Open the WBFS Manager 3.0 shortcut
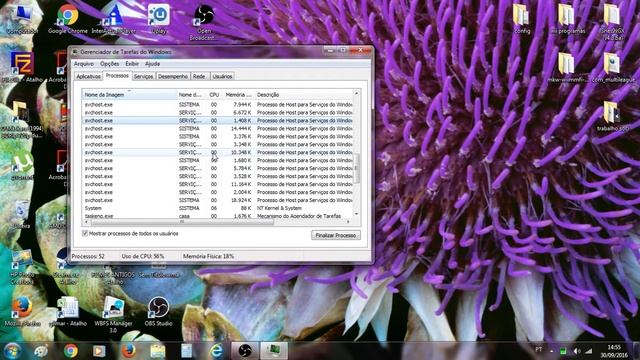Screen dimensions: 640x360 tap(113, 314)
